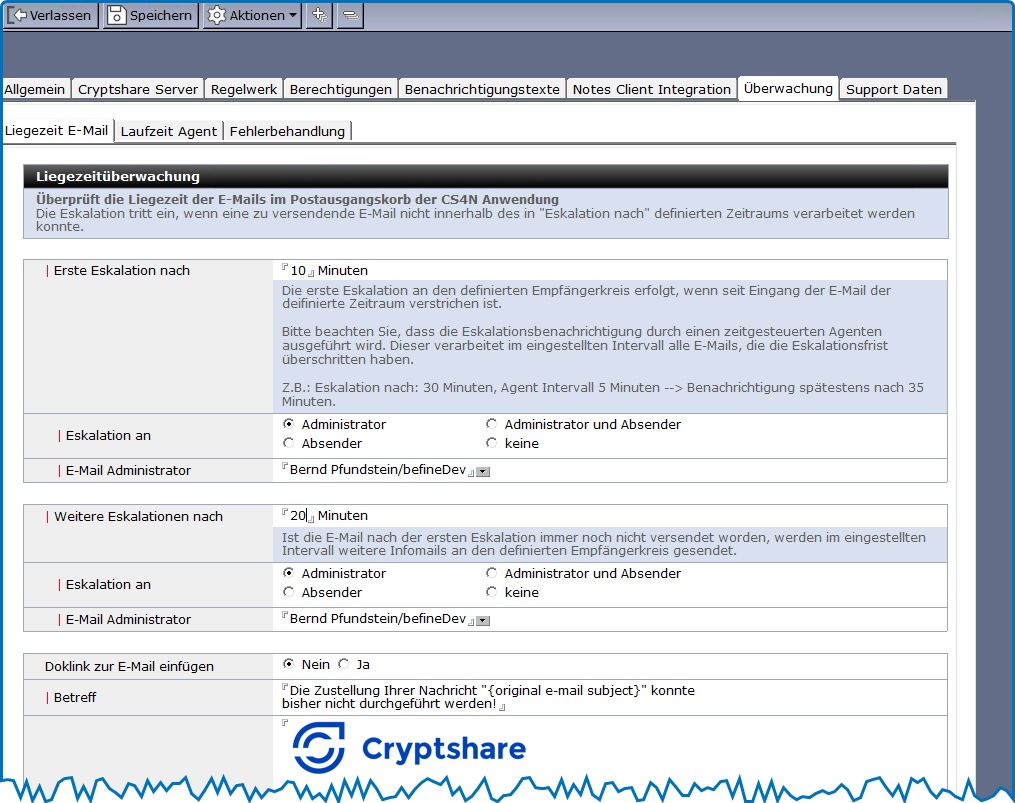1015x803 pixels.
Task: Open the Notes Client Integration tab
Action: (651, 89)
